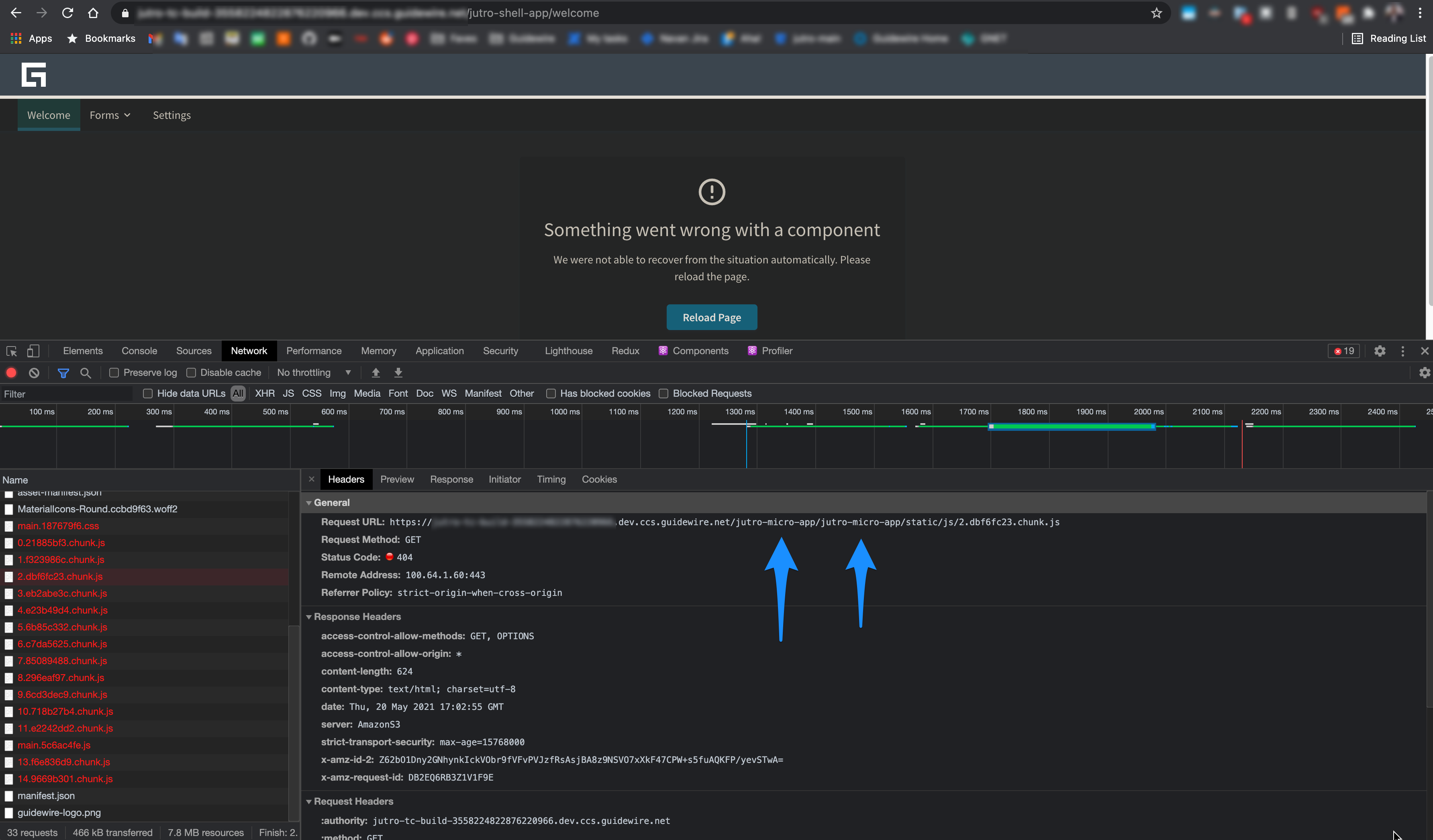Switch to the Console tab
The height and width of the screenshot is (840, 1433).
(139, 351)
